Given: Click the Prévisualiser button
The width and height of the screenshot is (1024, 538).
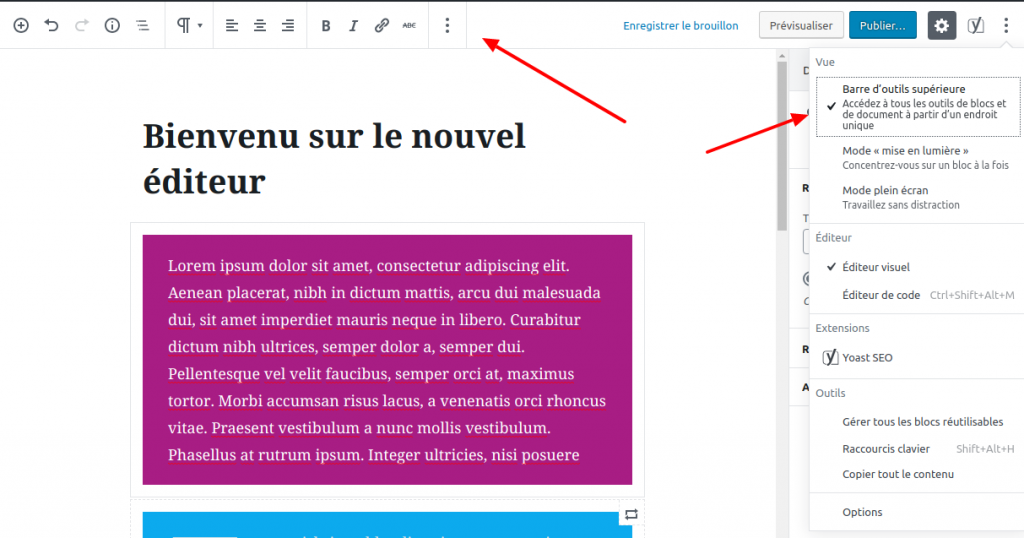Looking at the screenshot, I should click(x=801, y=25).
